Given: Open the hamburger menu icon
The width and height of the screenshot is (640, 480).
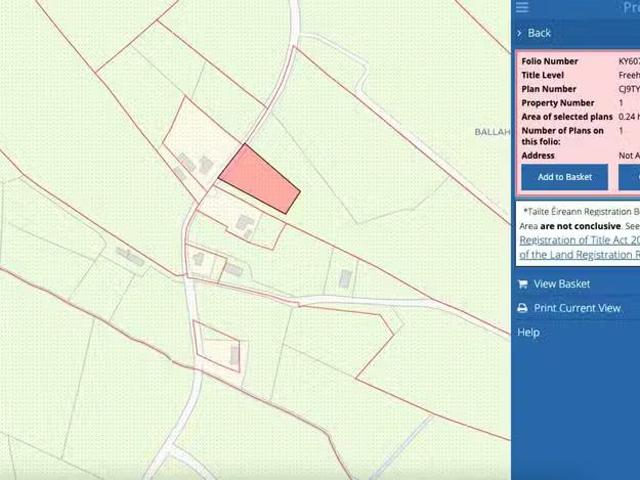Looking at the screenshot, I should pos(522,7).
